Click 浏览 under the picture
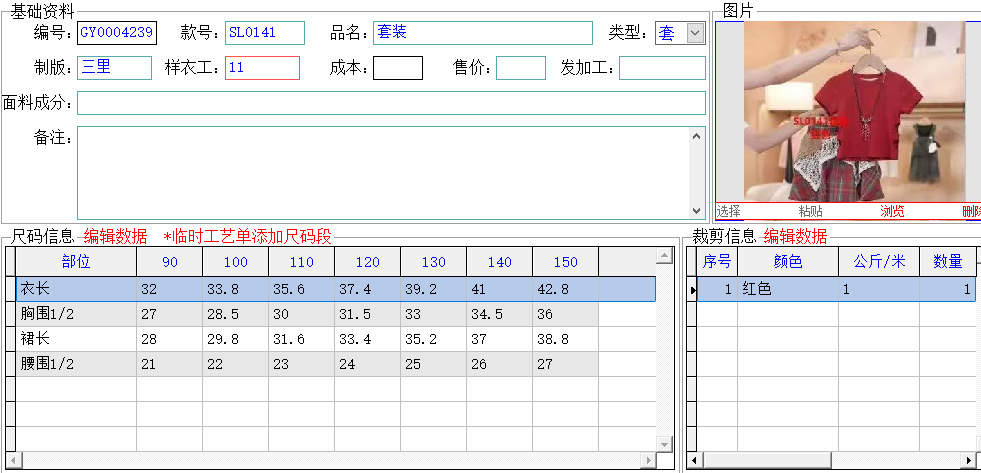 click(x=892, y=211)
